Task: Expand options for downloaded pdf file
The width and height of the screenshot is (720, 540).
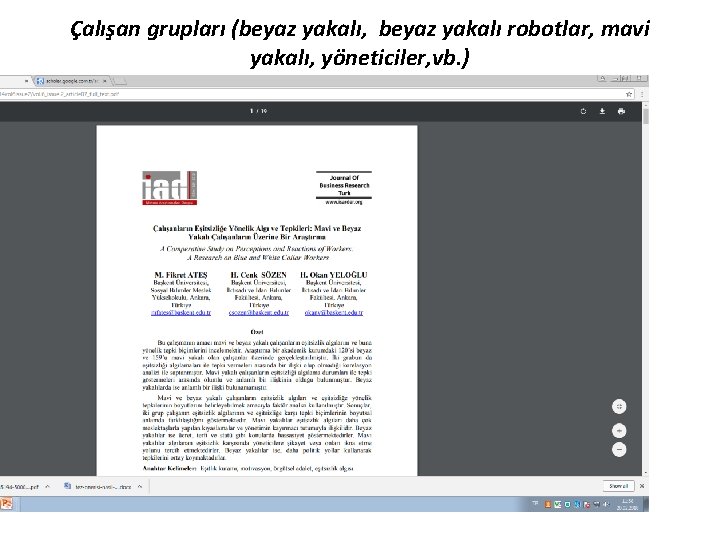Action: (47, 487)
